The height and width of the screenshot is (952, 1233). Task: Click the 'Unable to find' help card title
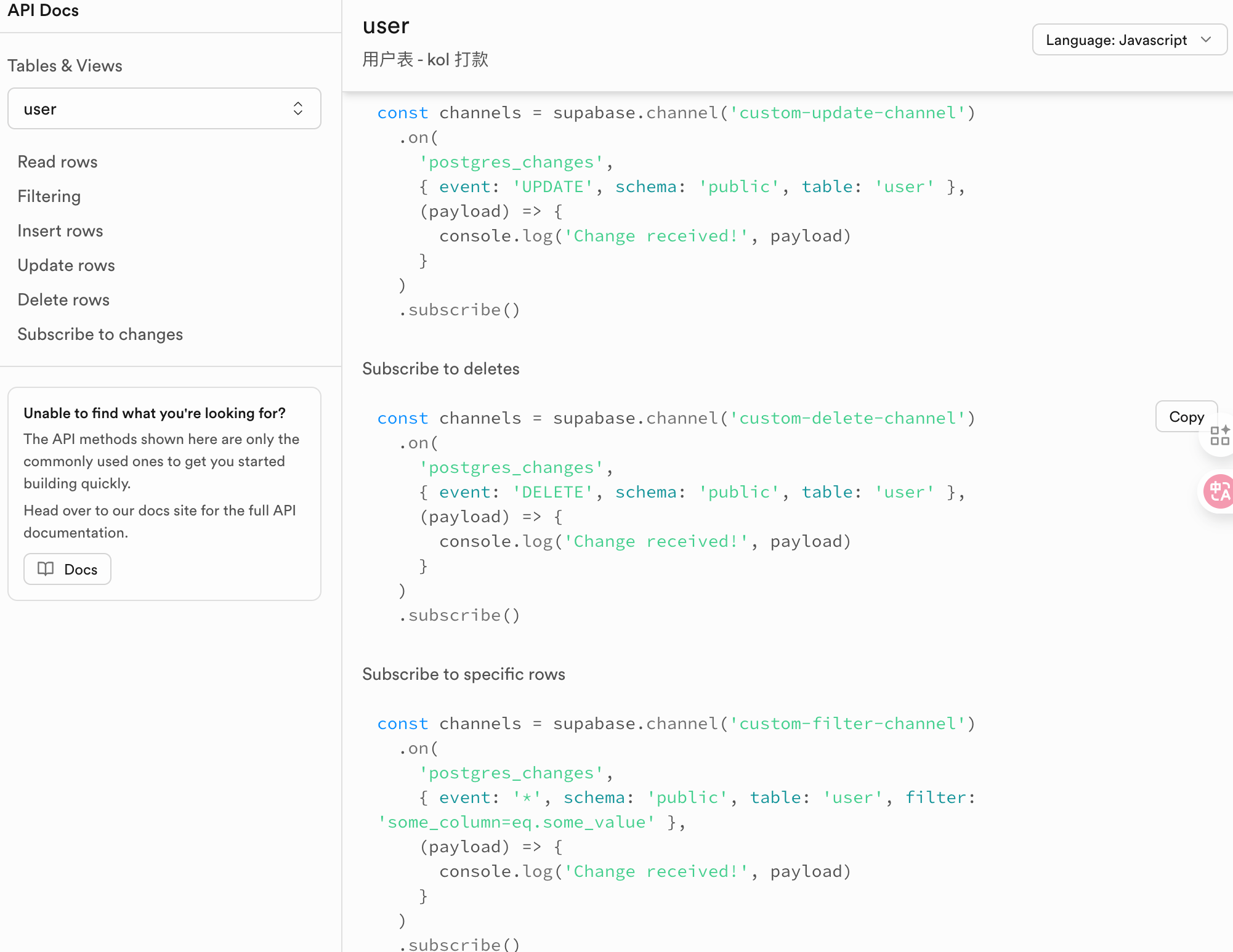(154, 413)
